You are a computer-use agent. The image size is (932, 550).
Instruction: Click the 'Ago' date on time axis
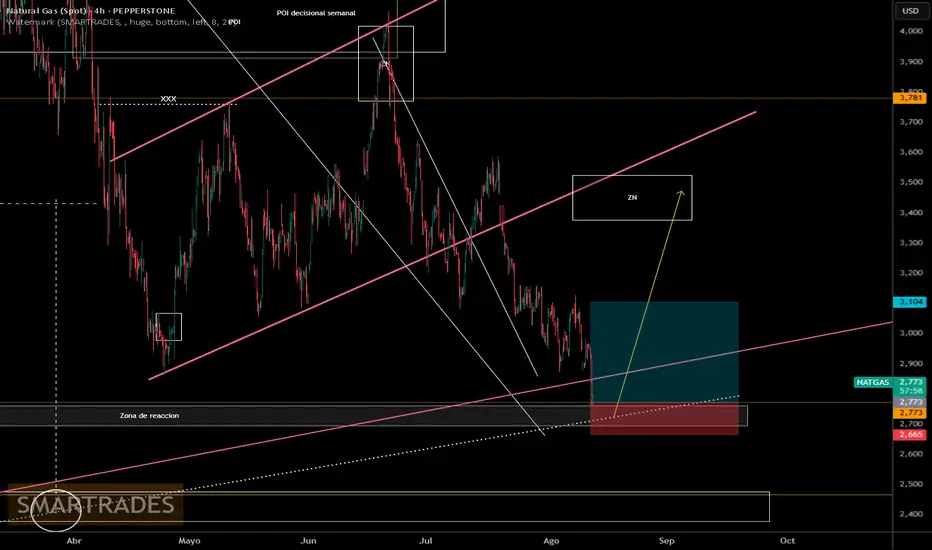coord(551,540)
